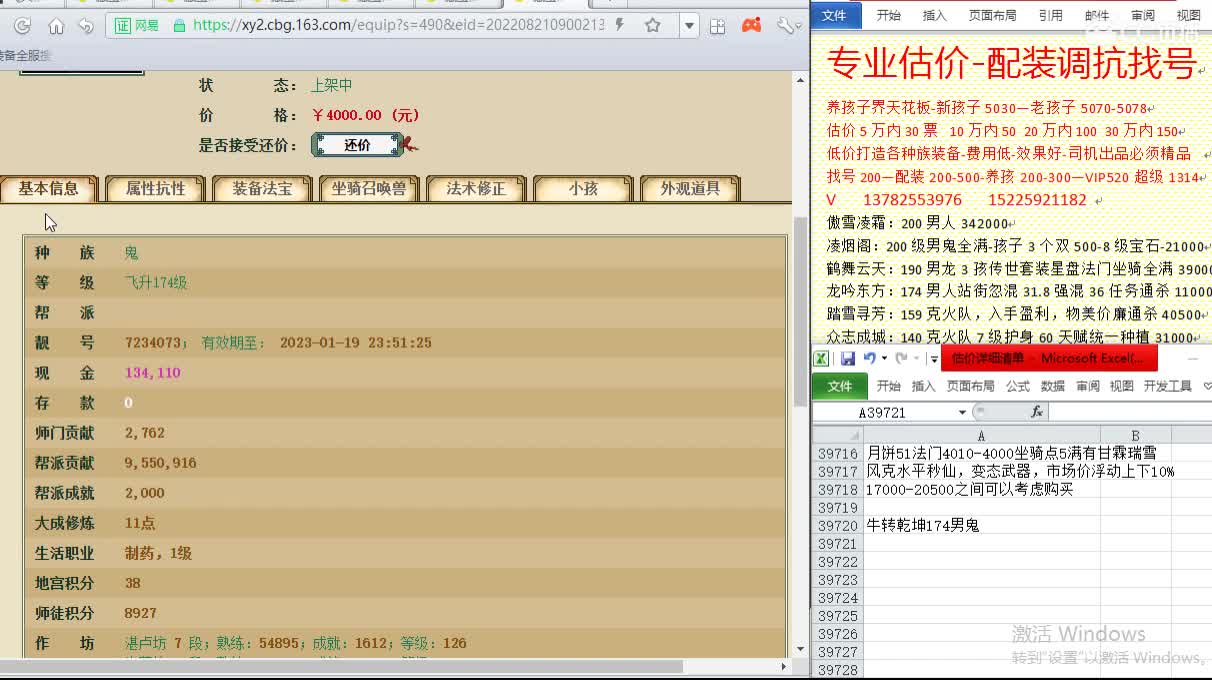1212x680 pixels.
Task: Save workbook with Excel save icon
Action: point(847,358)
